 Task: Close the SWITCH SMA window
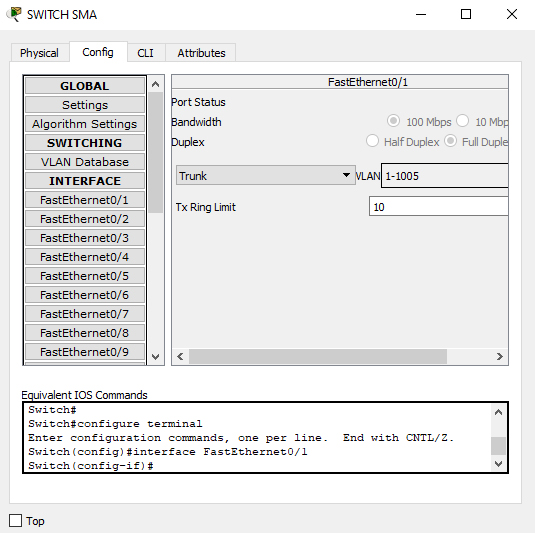(512, 14)
